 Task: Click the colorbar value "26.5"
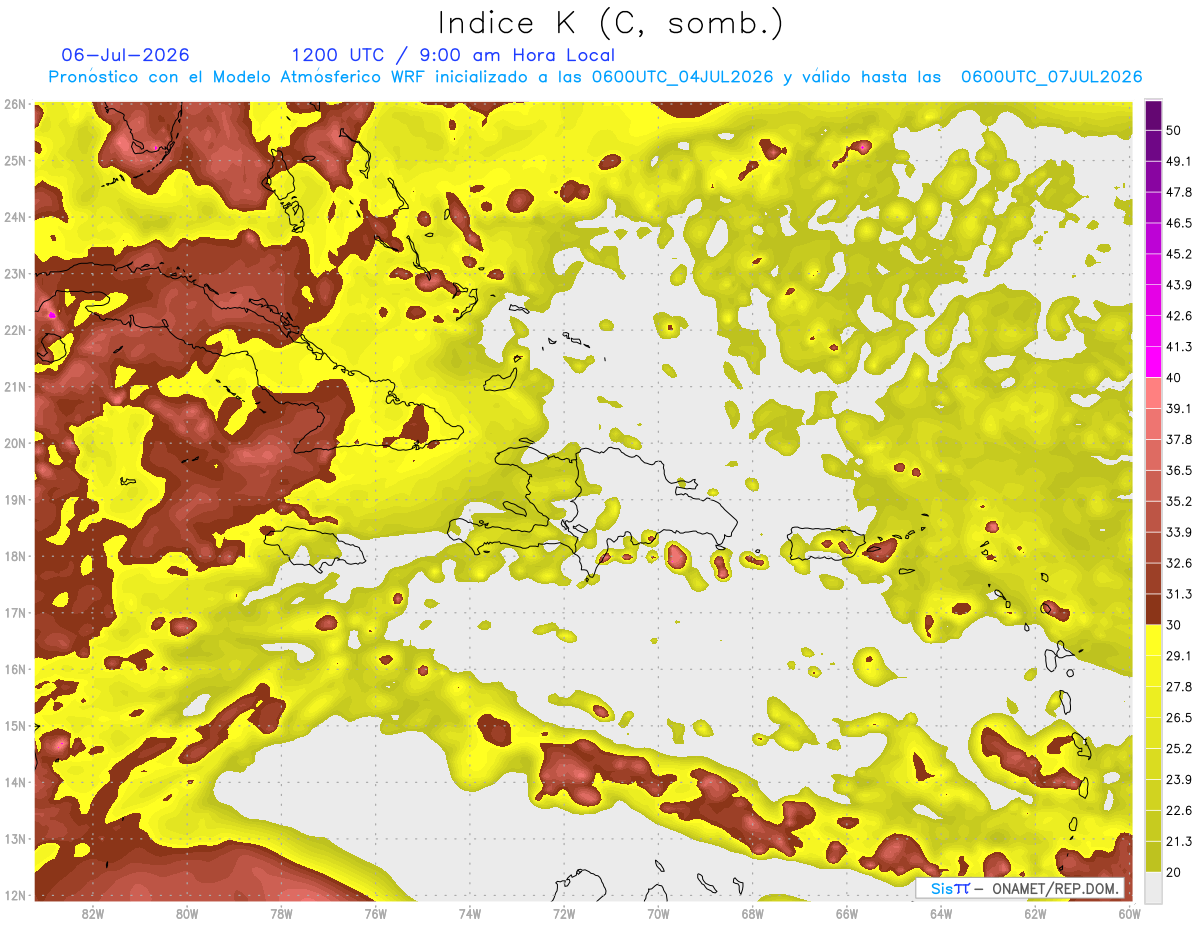(x=1179, y=717)
